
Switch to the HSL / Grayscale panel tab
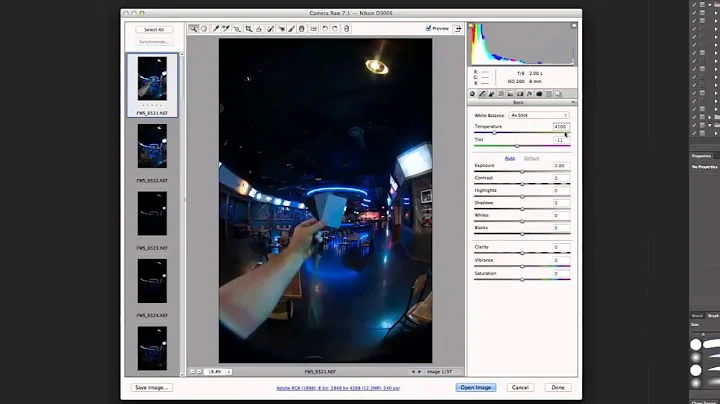pos(501,94)
